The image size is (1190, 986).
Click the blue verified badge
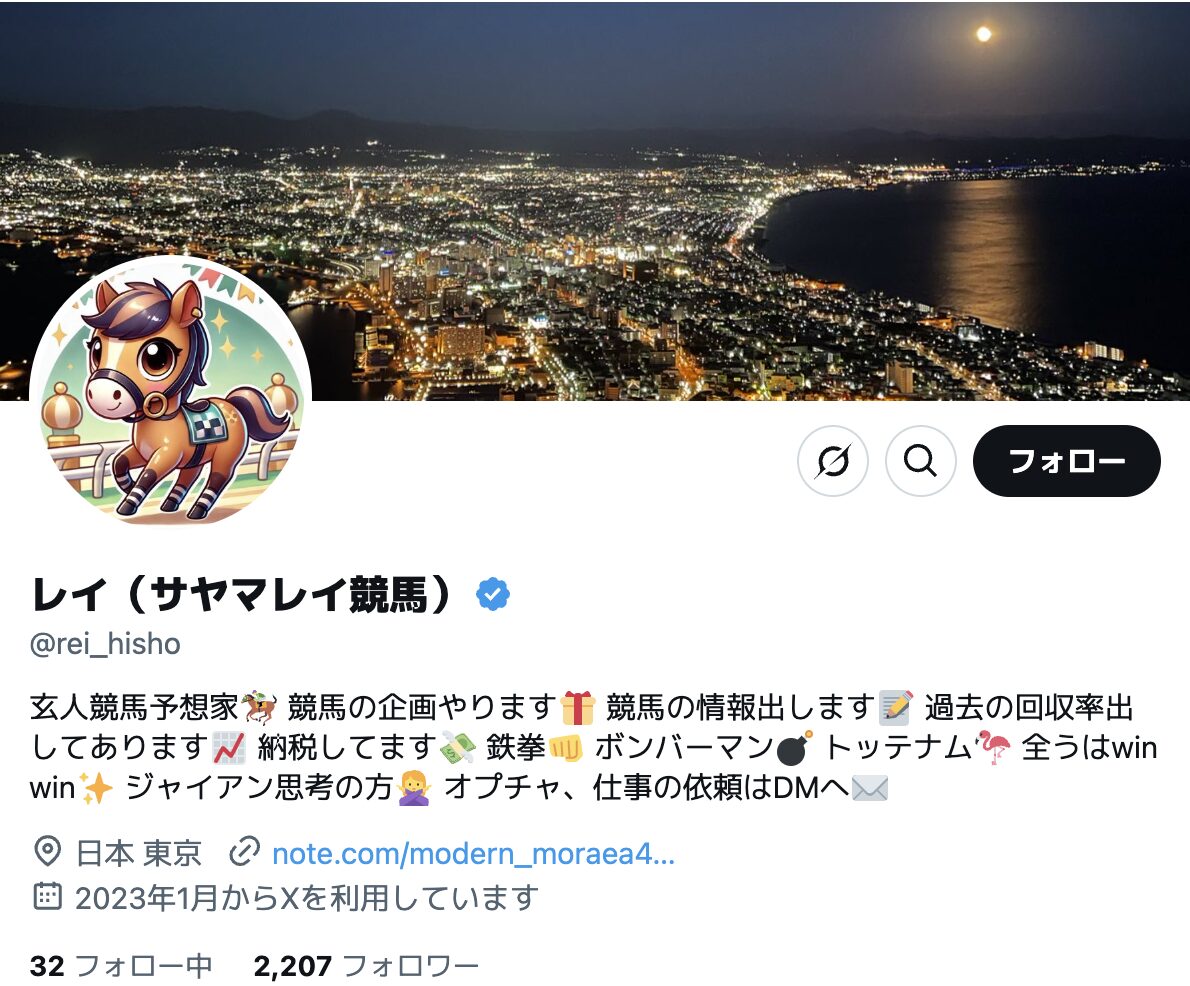click(x=493, y=594)
